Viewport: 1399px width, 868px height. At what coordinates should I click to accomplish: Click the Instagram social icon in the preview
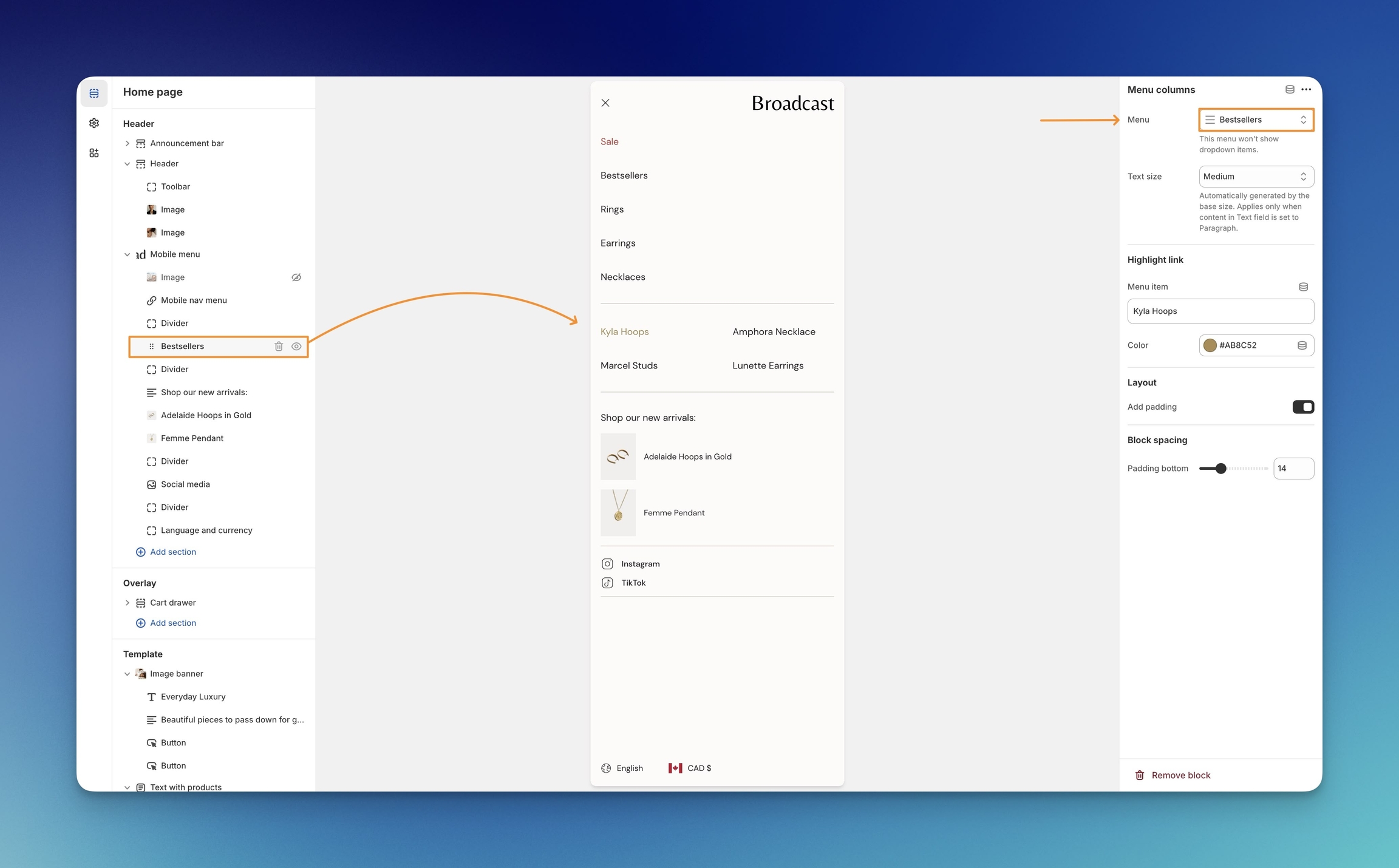click(x=607, y=564)
